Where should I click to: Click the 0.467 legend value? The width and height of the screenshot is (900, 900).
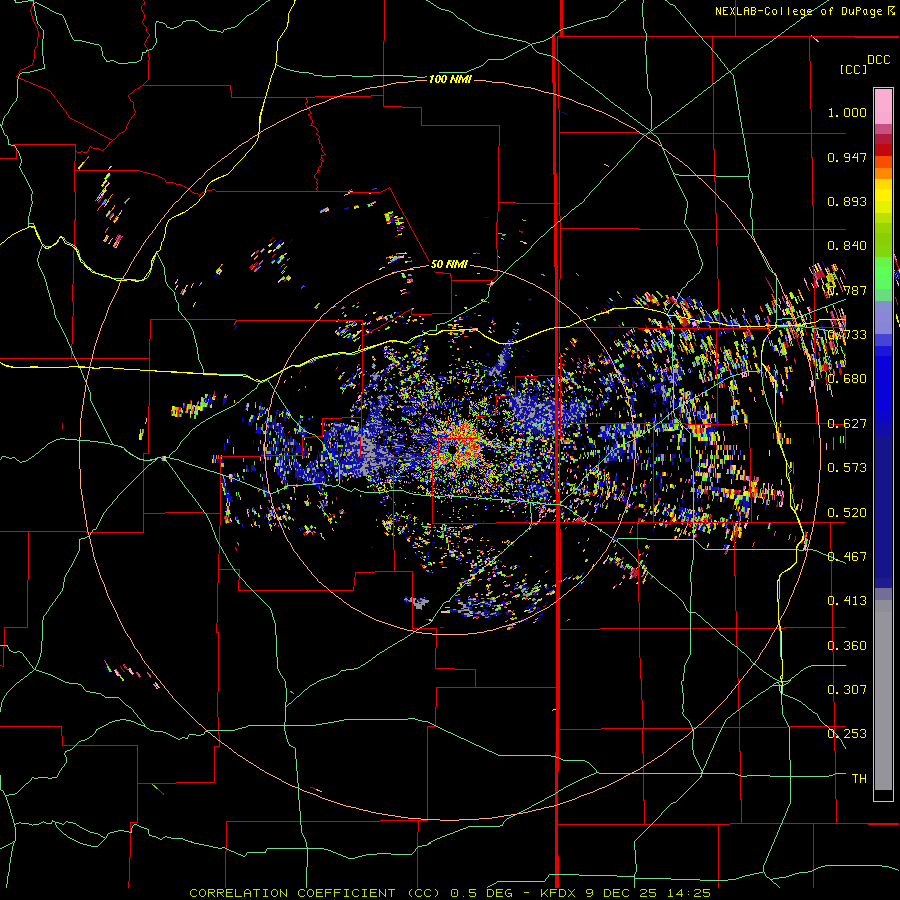(847, 557)
